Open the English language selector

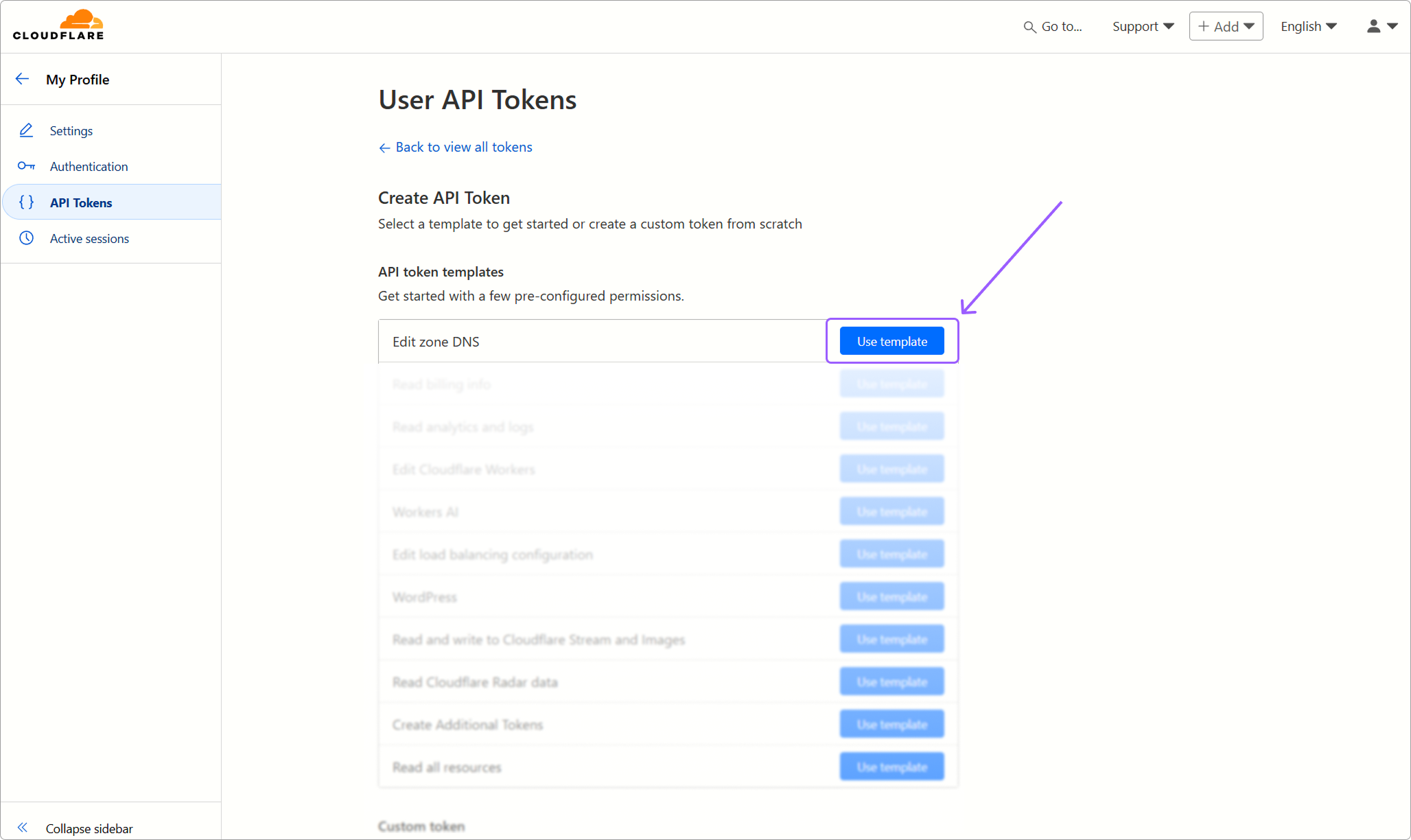point(1308,26)
